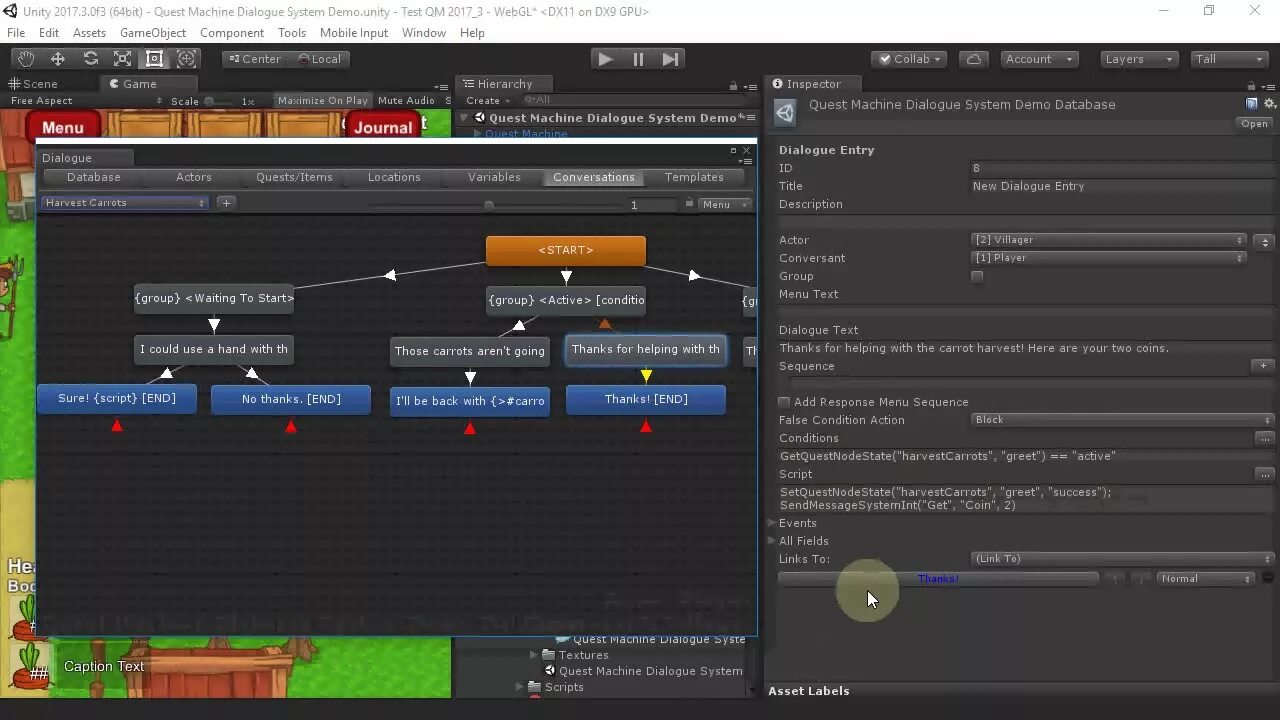This screenshot has width=1280, height=720.
Task: Switch to the Quests/Items tab
Action: [x=294, y=177]
